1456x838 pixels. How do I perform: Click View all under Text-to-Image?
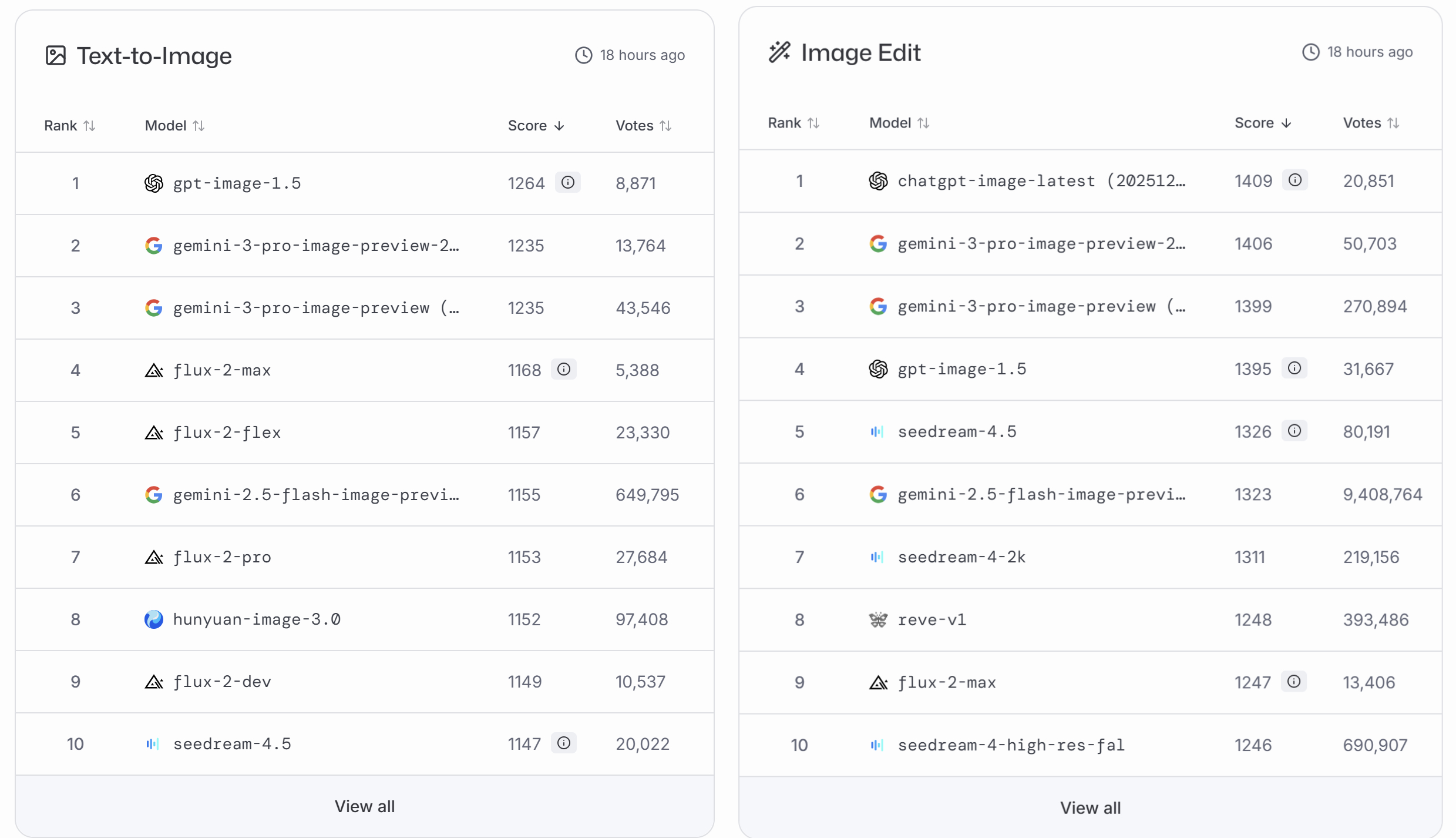(364, 806)
